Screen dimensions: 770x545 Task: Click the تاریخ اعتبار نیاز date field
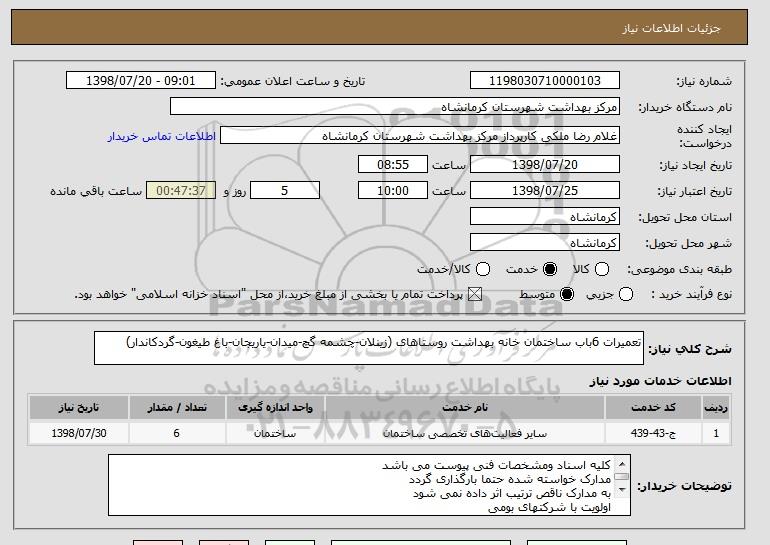(x=545, y=191)
